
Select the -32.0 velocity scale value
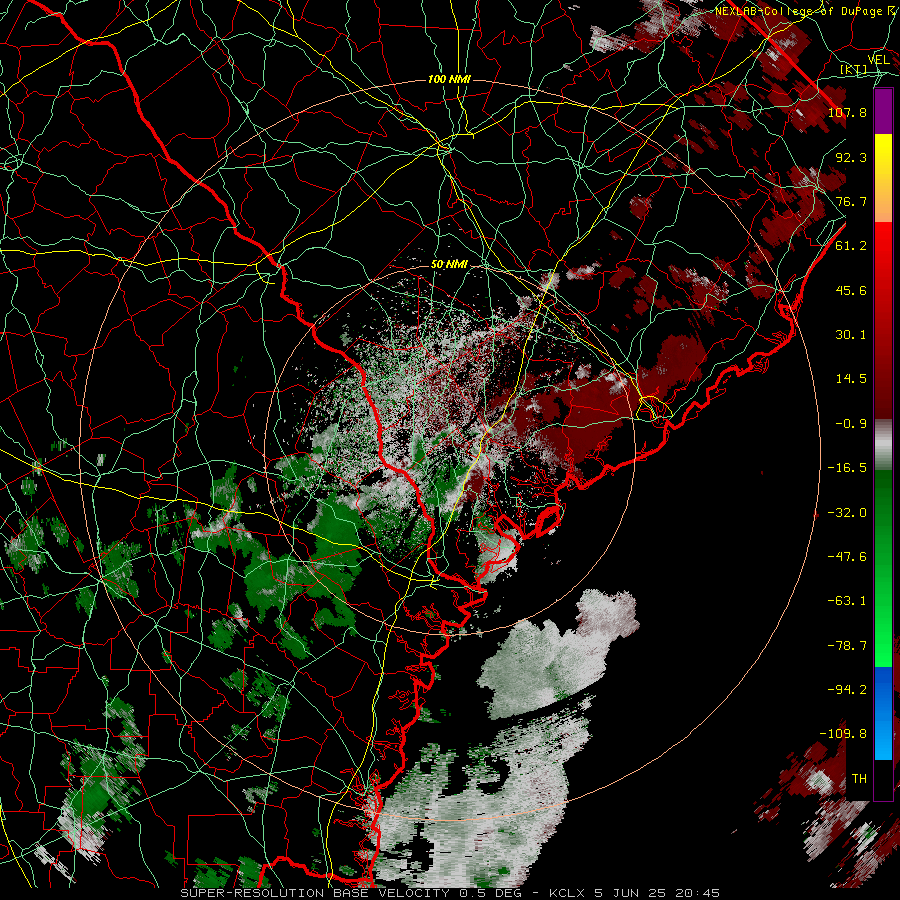(x=847, y=513)
